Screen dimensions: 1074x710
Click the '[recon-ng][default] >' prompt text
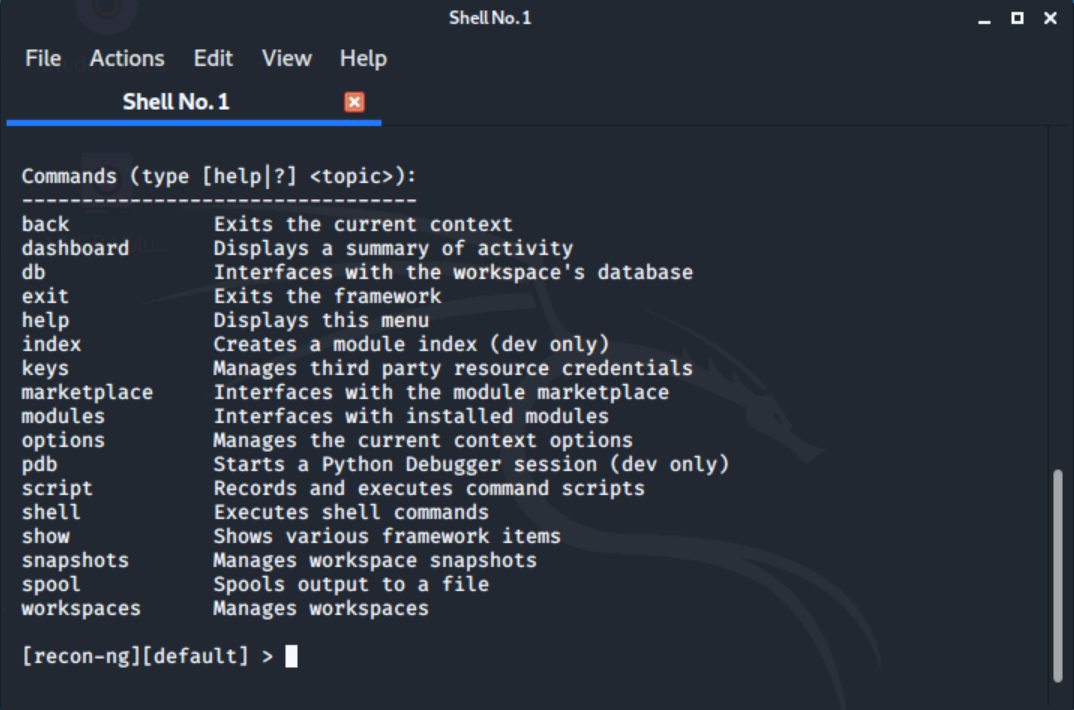[147, 657]
